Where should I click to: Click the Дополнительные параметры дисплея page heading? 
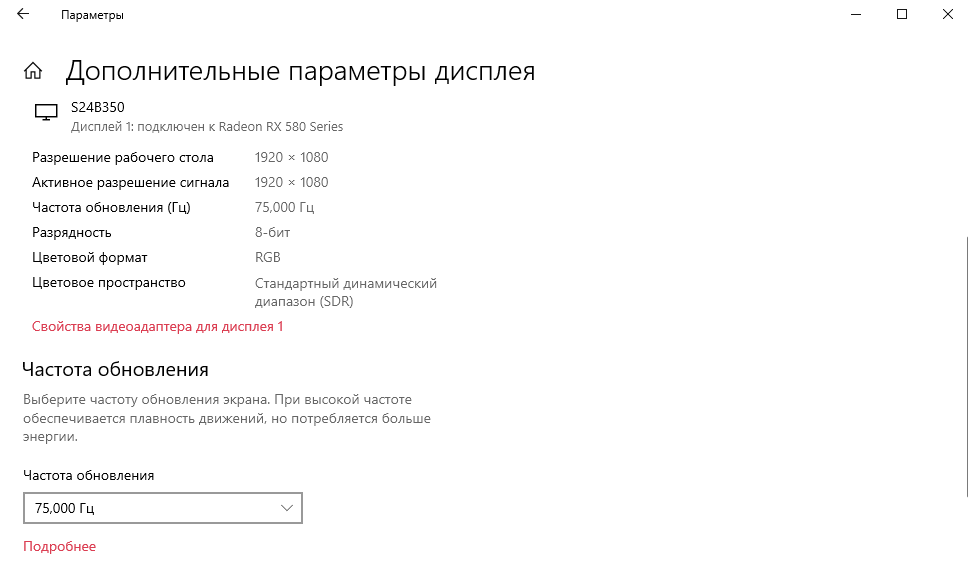click(300, 71)
